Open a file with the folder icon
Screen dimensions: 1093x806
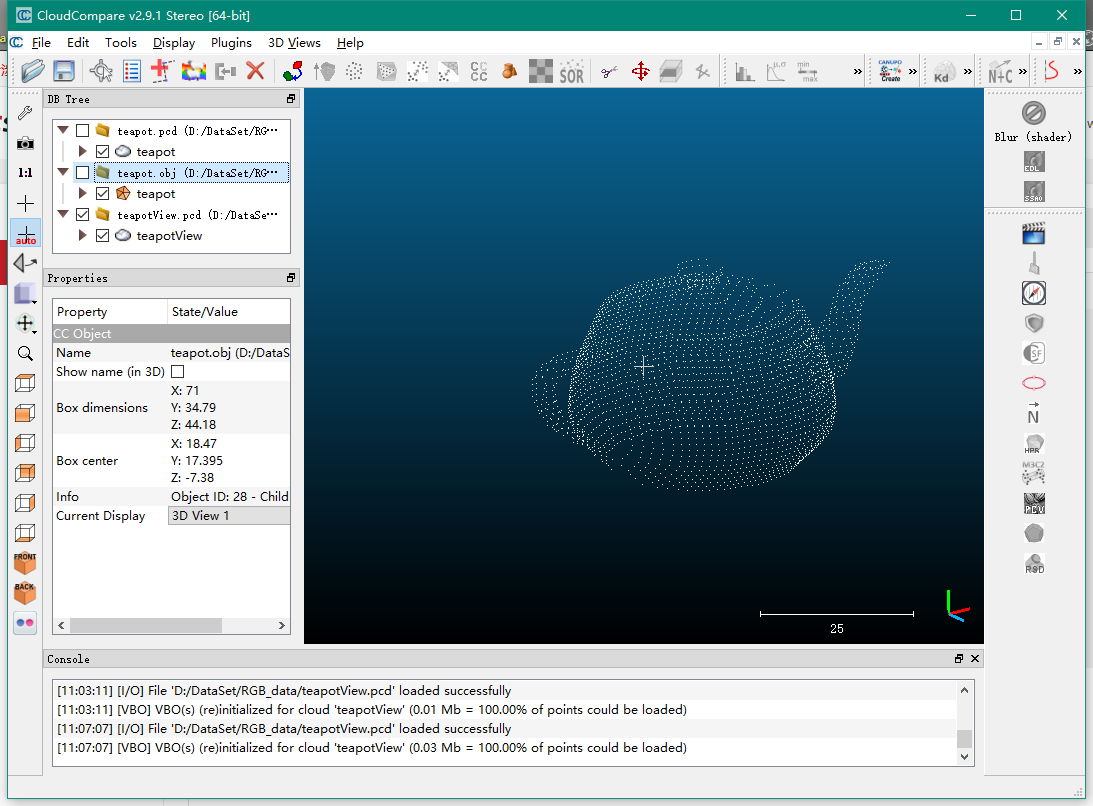32,71
